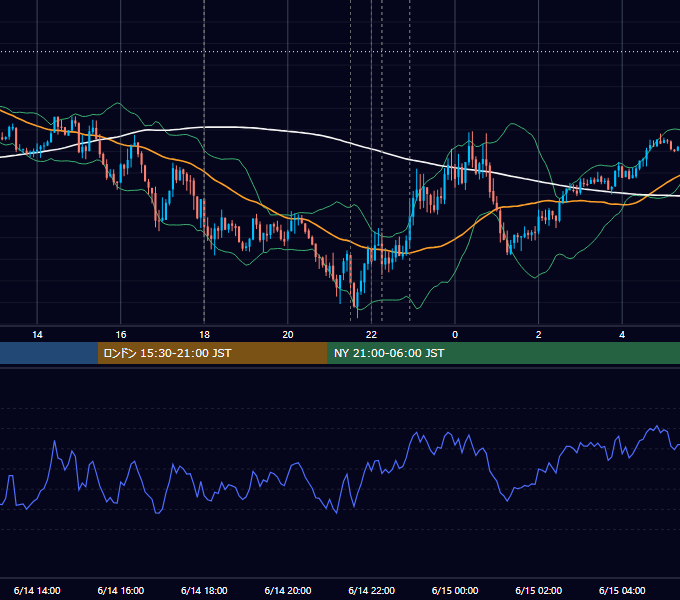Click the 0 hour label on price chart axis
This screenshot has height=600, width=680.
point(455,335)
